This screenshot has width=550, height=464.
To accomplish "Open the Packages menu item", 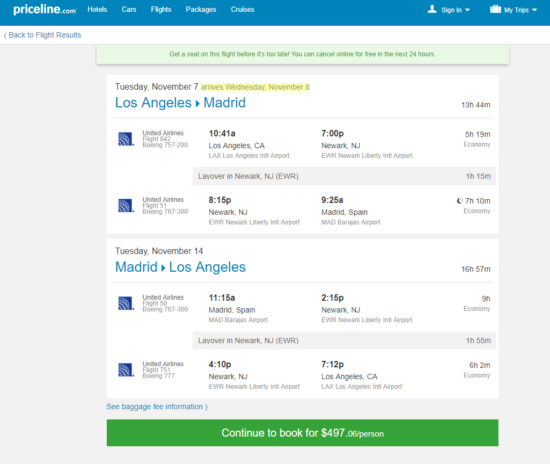I will [x=201, y=9].
